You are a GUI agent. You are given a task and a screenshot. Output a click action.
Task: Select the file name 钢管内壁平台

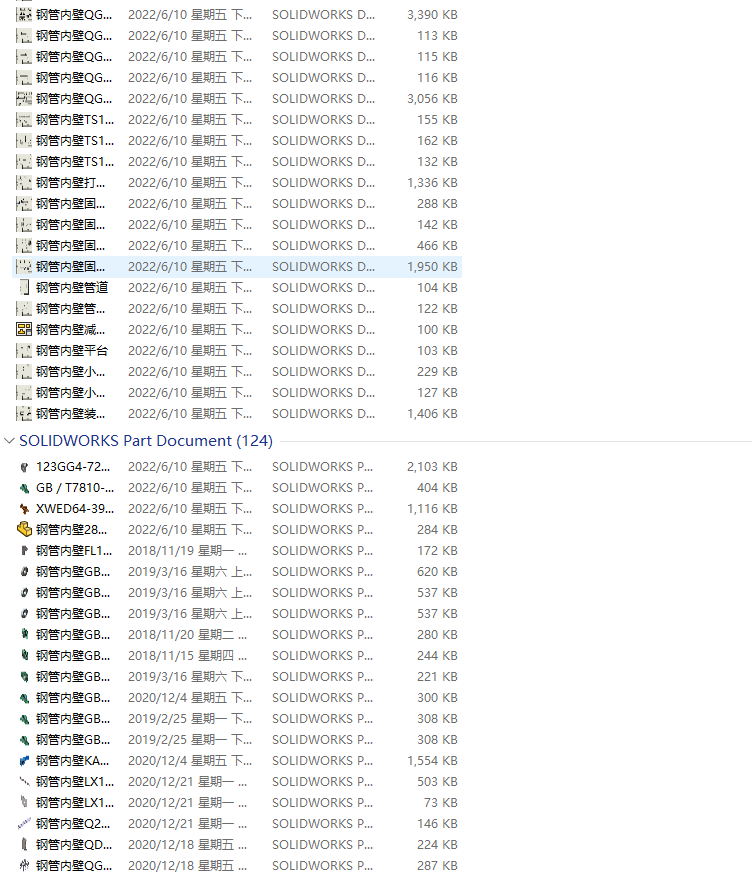(72, 351)
